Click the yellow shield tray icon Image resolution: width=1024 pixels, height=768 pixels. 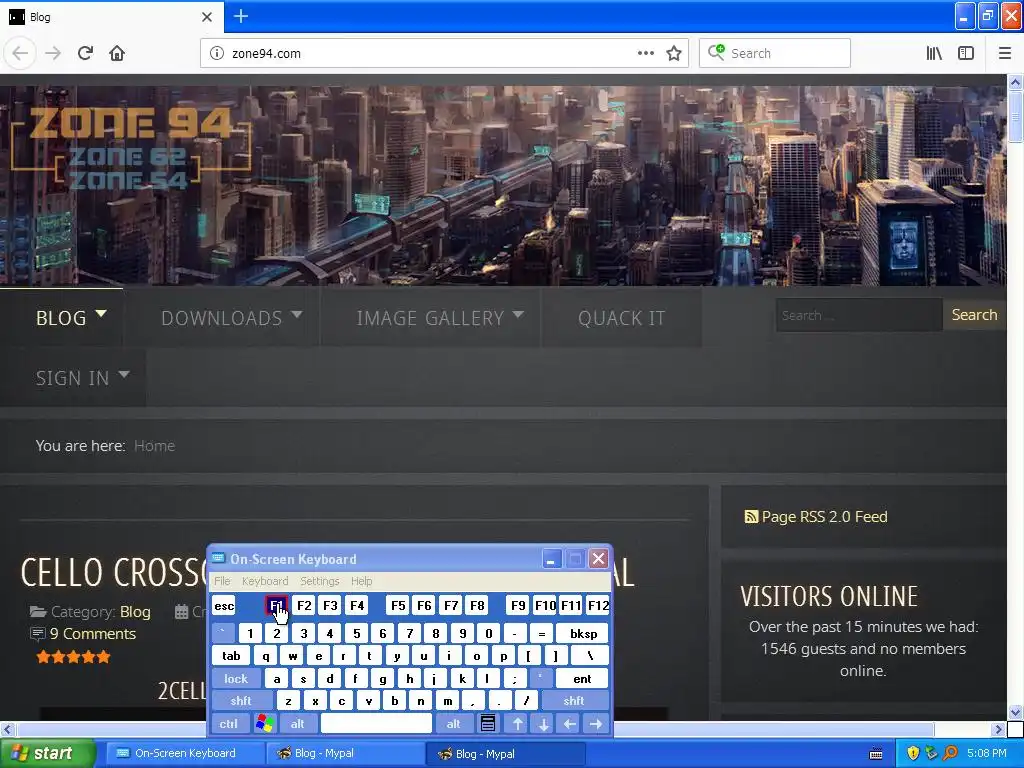pos(913,753)
